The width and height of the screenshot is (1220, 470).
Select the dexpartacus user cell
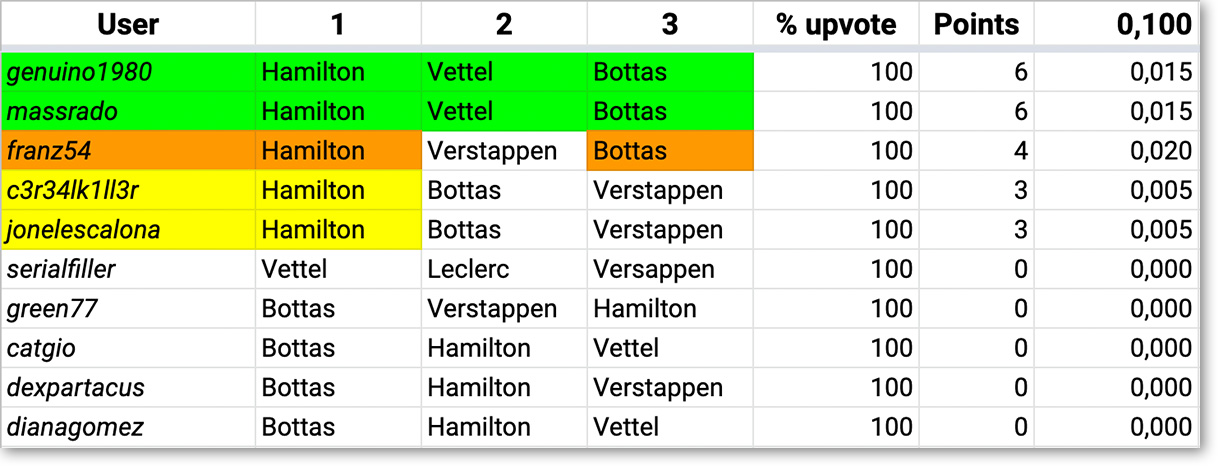[128, 388]
